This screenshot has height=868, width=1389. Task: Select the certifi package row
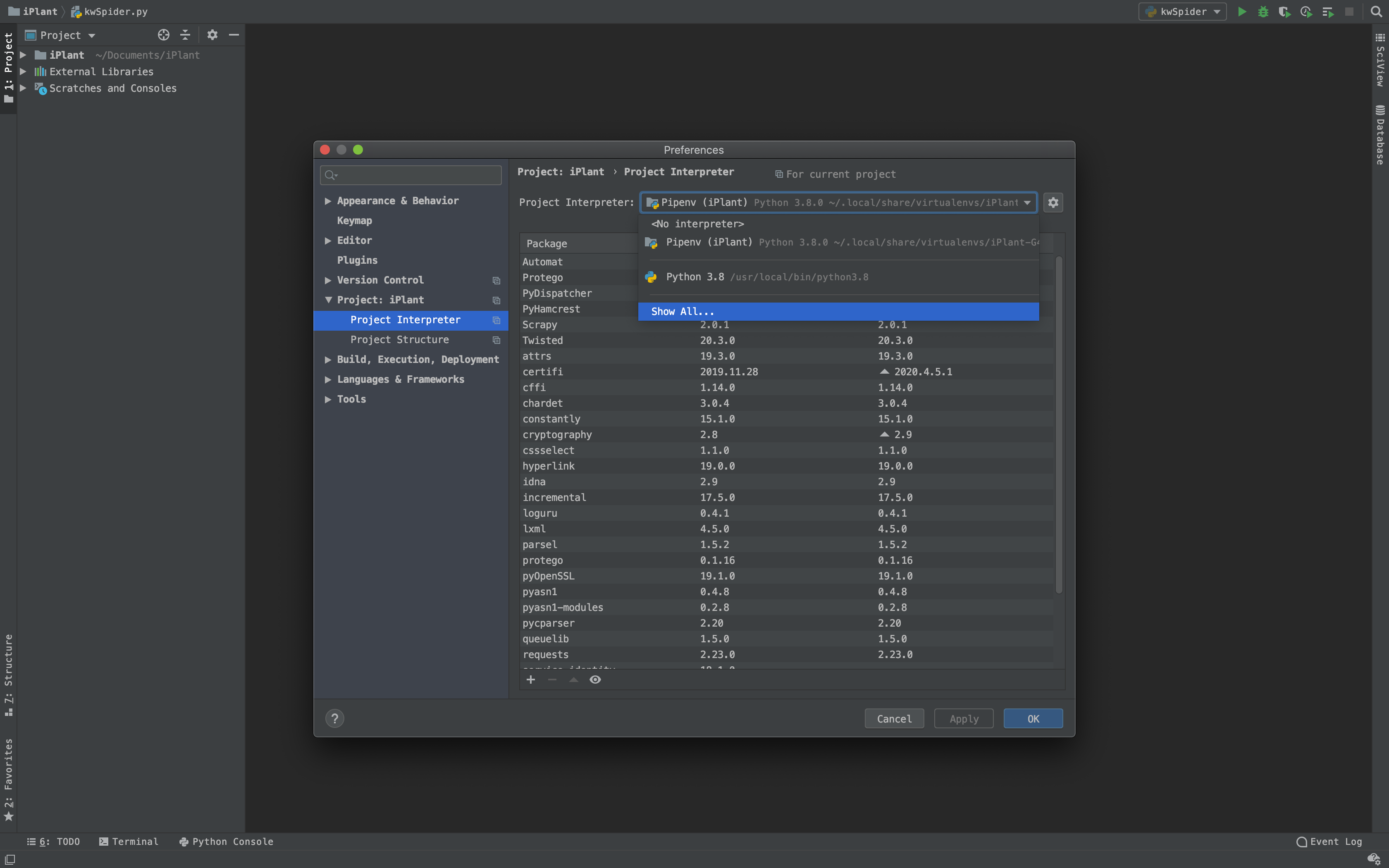click(786, 372)
